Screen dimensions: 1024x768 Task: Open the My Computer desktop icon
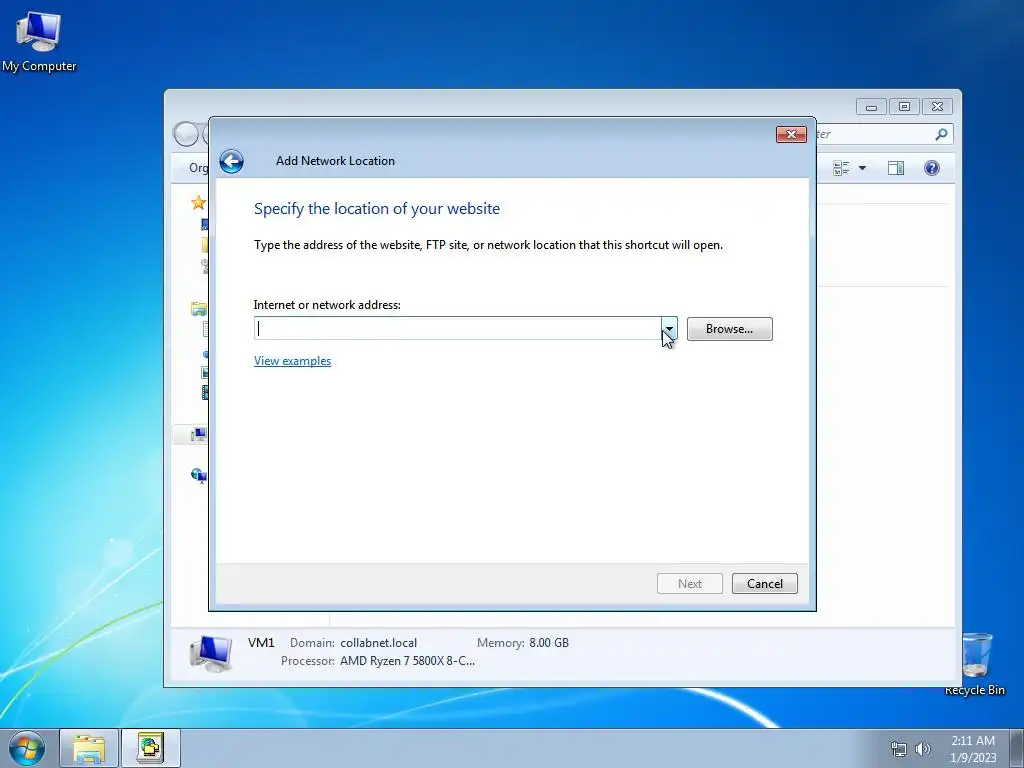coord(39,42)
